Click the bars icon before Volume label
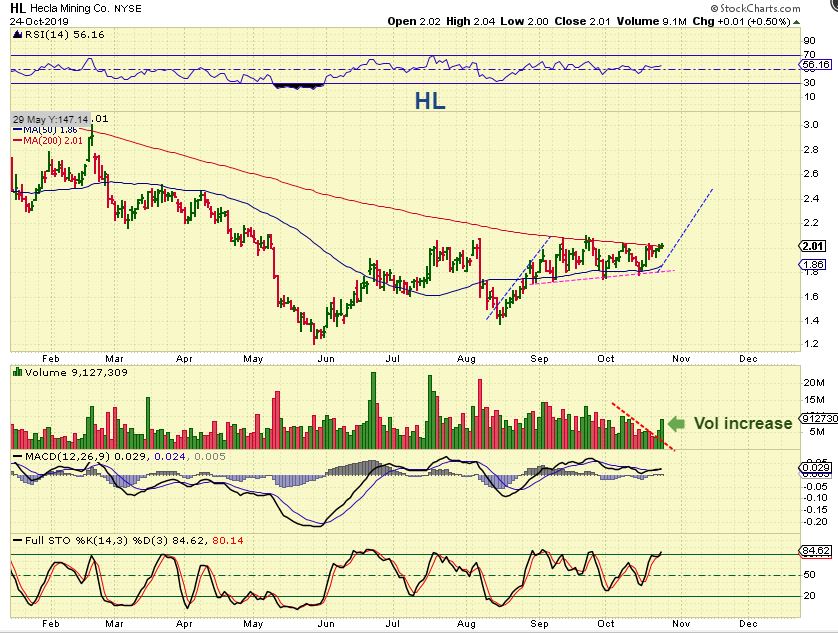Image resolution: width=838 pixels, height=633 pixels. pos(17,372)
